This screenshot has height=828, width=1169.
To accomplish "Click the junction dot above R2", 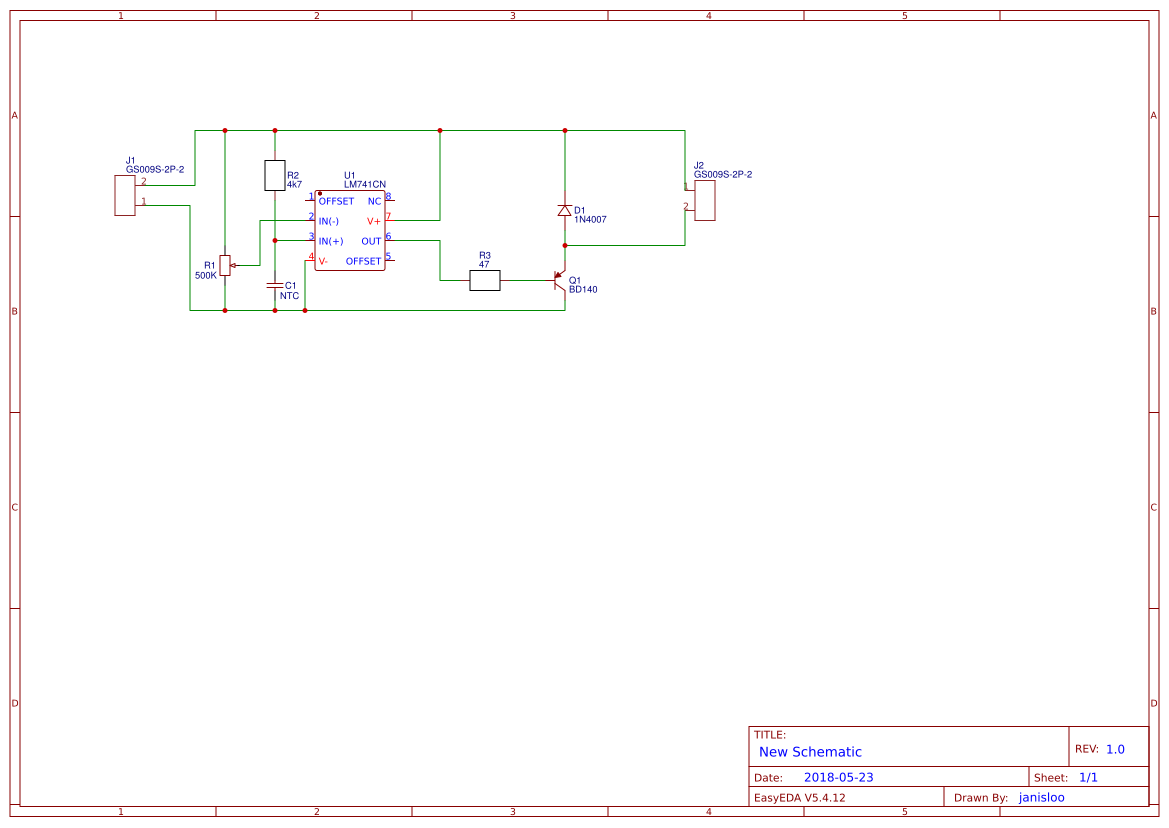I will (274, 130).
